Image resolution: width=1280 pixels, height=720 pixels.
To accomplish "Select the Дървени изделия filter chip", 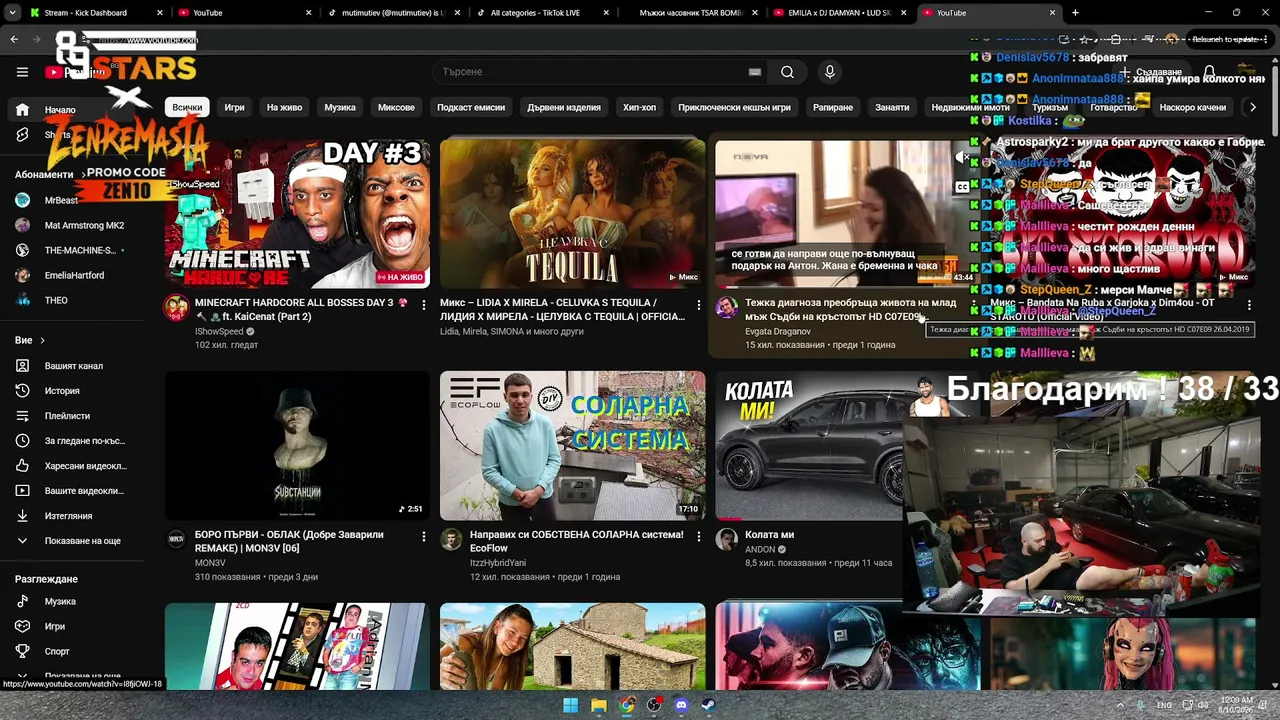I will (564, 107).
